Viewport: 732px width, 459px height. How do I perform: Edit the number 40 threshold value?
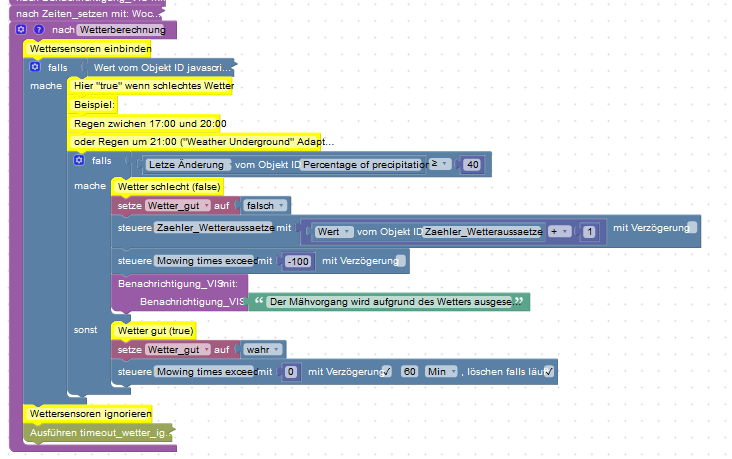472,165
